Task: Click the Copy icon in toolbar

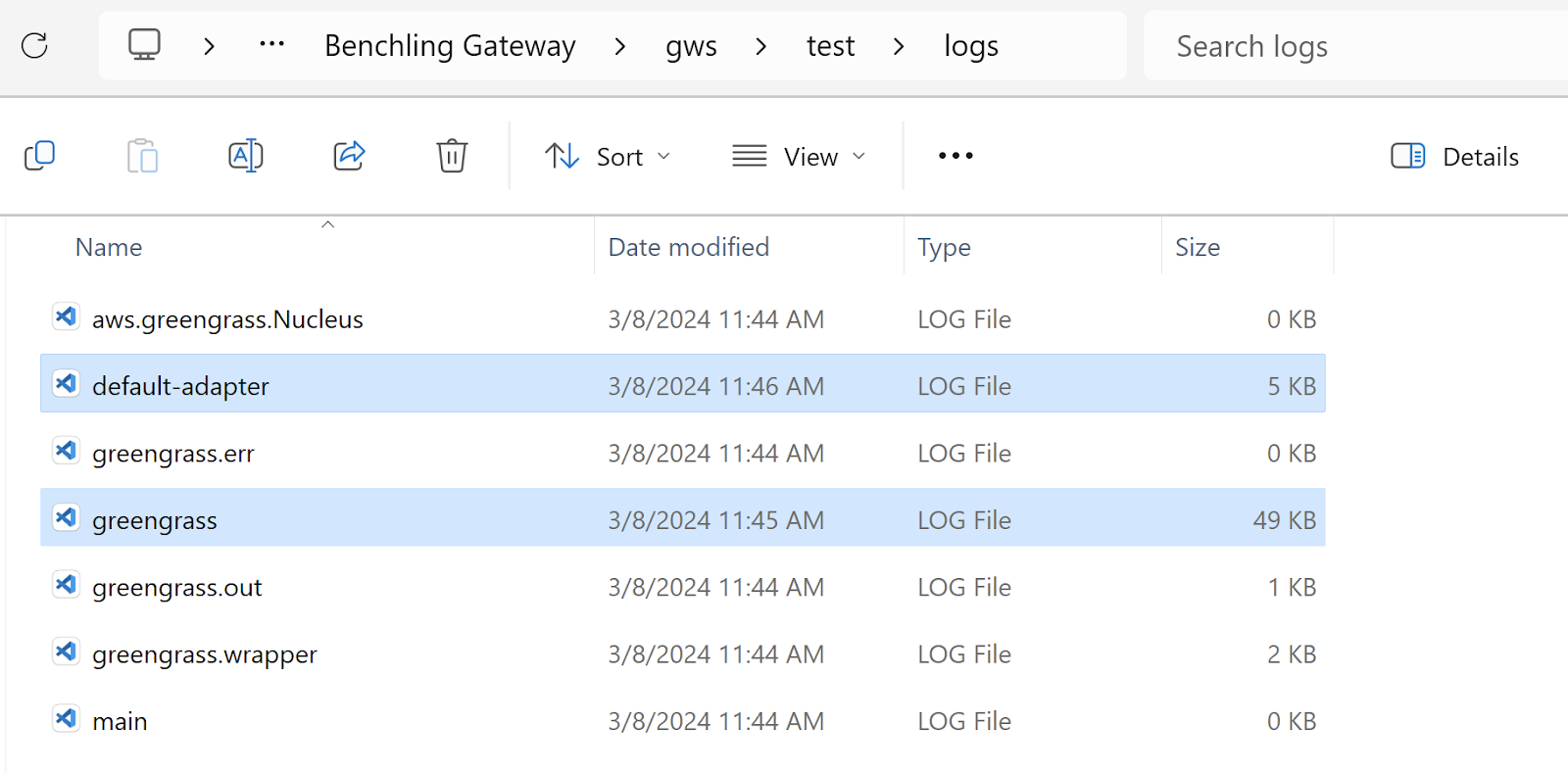Action: click(40, 156)
